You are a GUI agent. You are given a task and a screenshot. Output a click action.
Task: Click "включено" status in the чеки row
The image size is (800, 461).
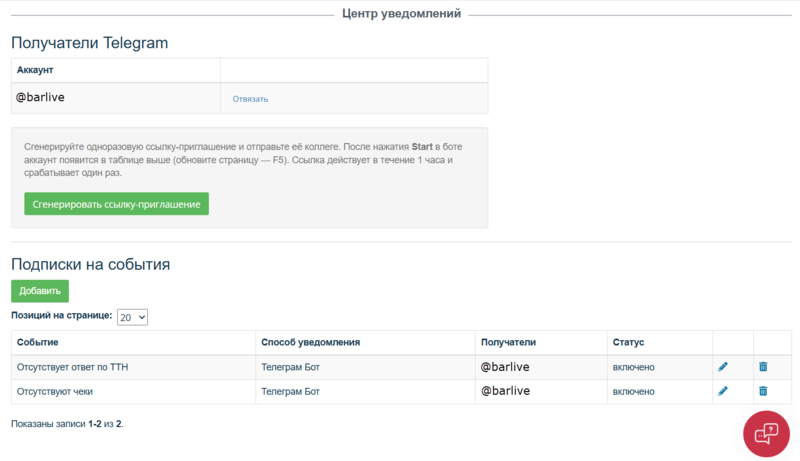coord(633,392)
